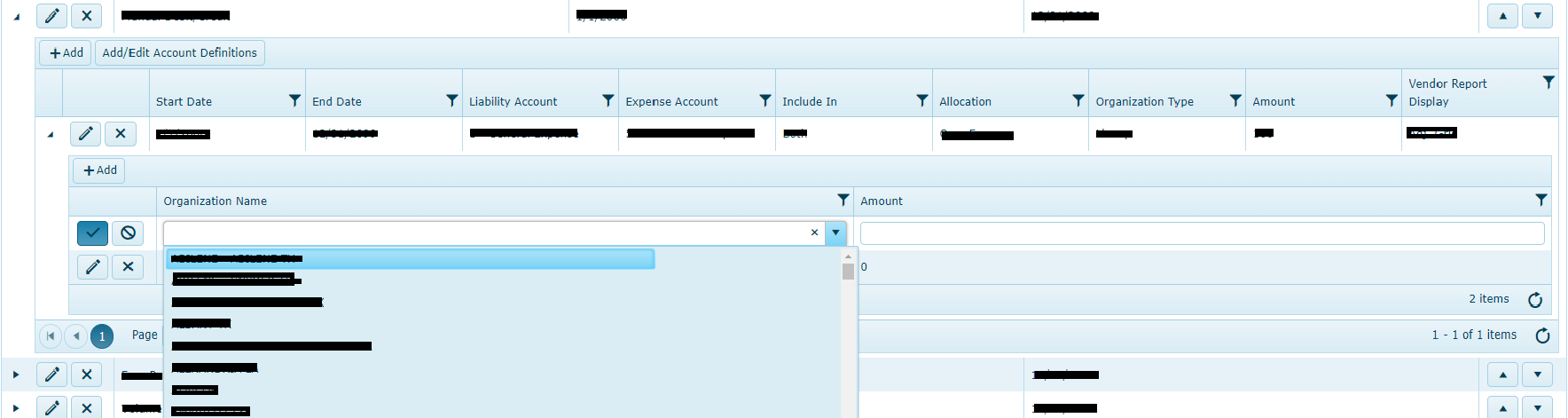Expand the first collapsed row below the pager
The height and width of the screenshot is (418, 1568).
click(16, 375)
